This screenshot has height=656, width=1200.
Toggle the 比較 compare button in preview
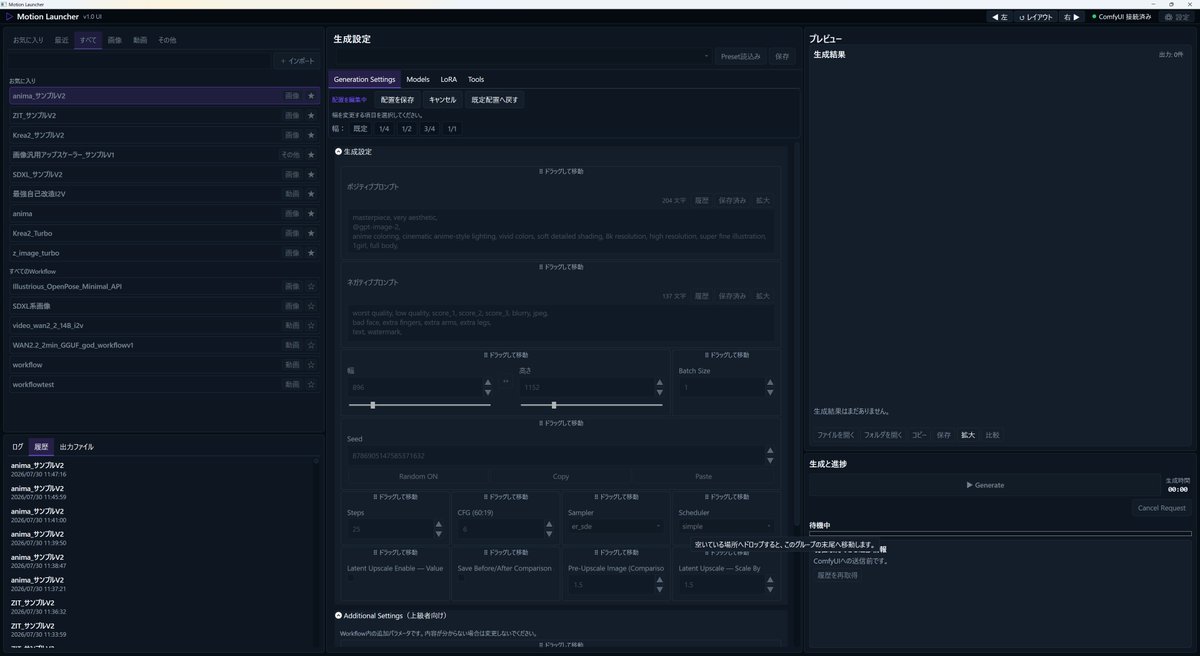[992, 435]
